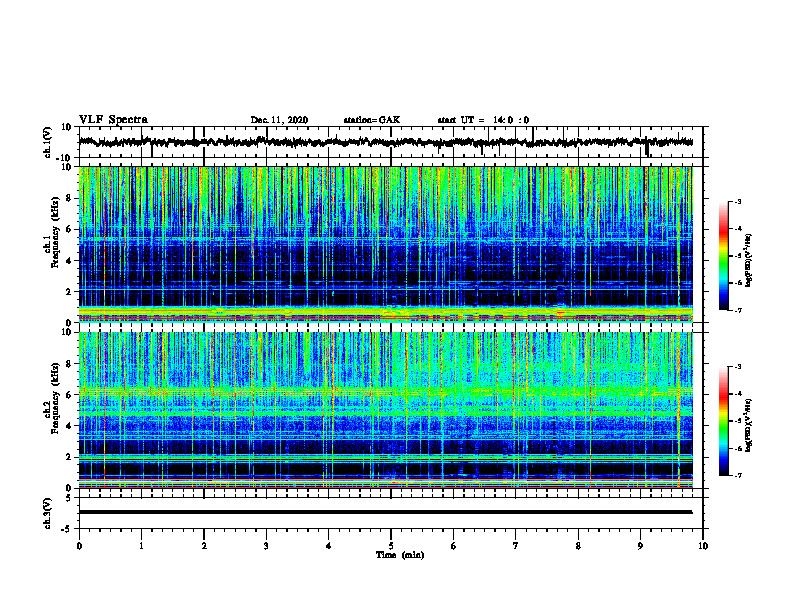This screenshot has height=612, width=792.
Task: Click the time axis tick label "4"
Action: point(329,546)
